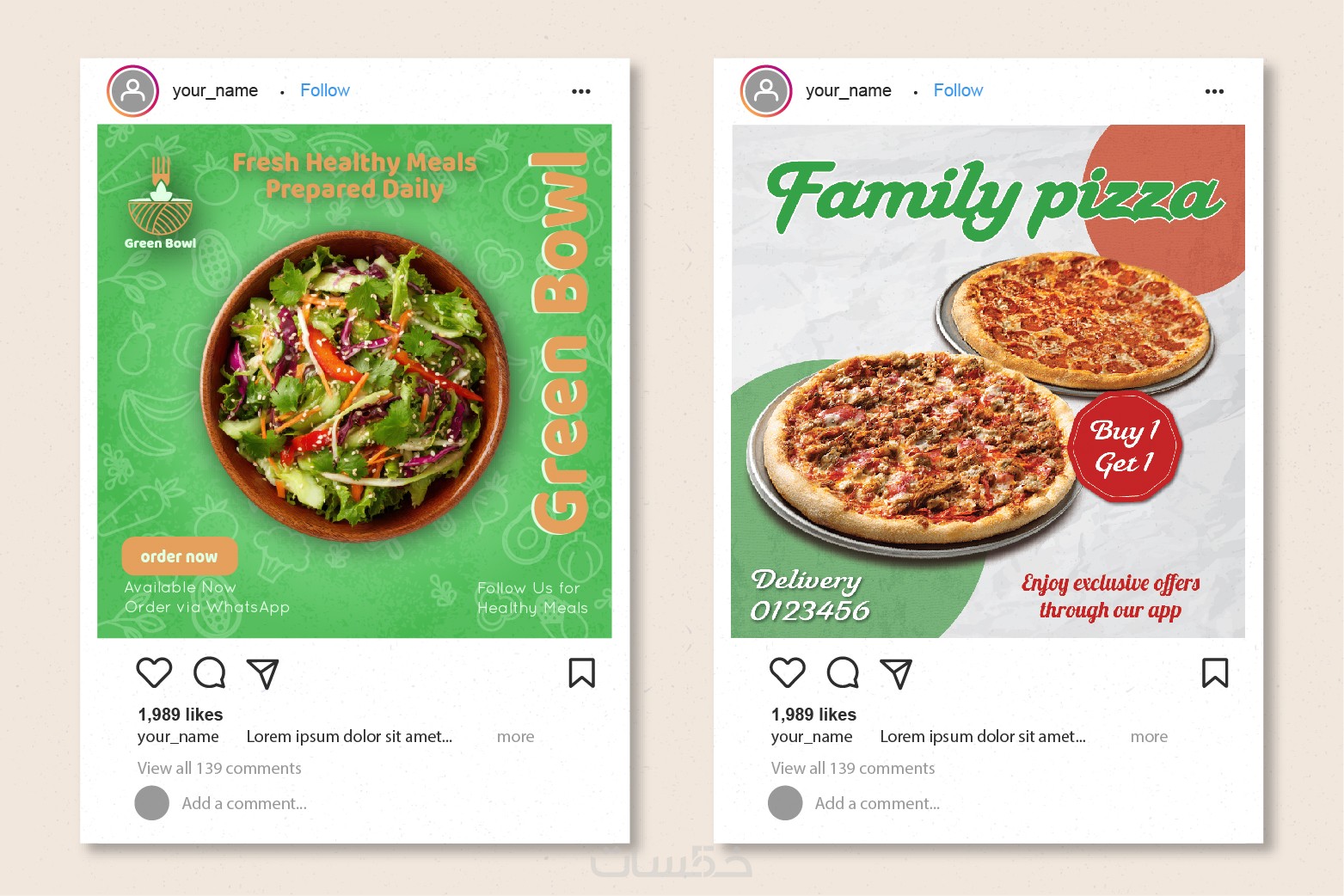Open three-dot options on the salad post
The width and height of the screenshot is (1344, 896).
[581, 91]
